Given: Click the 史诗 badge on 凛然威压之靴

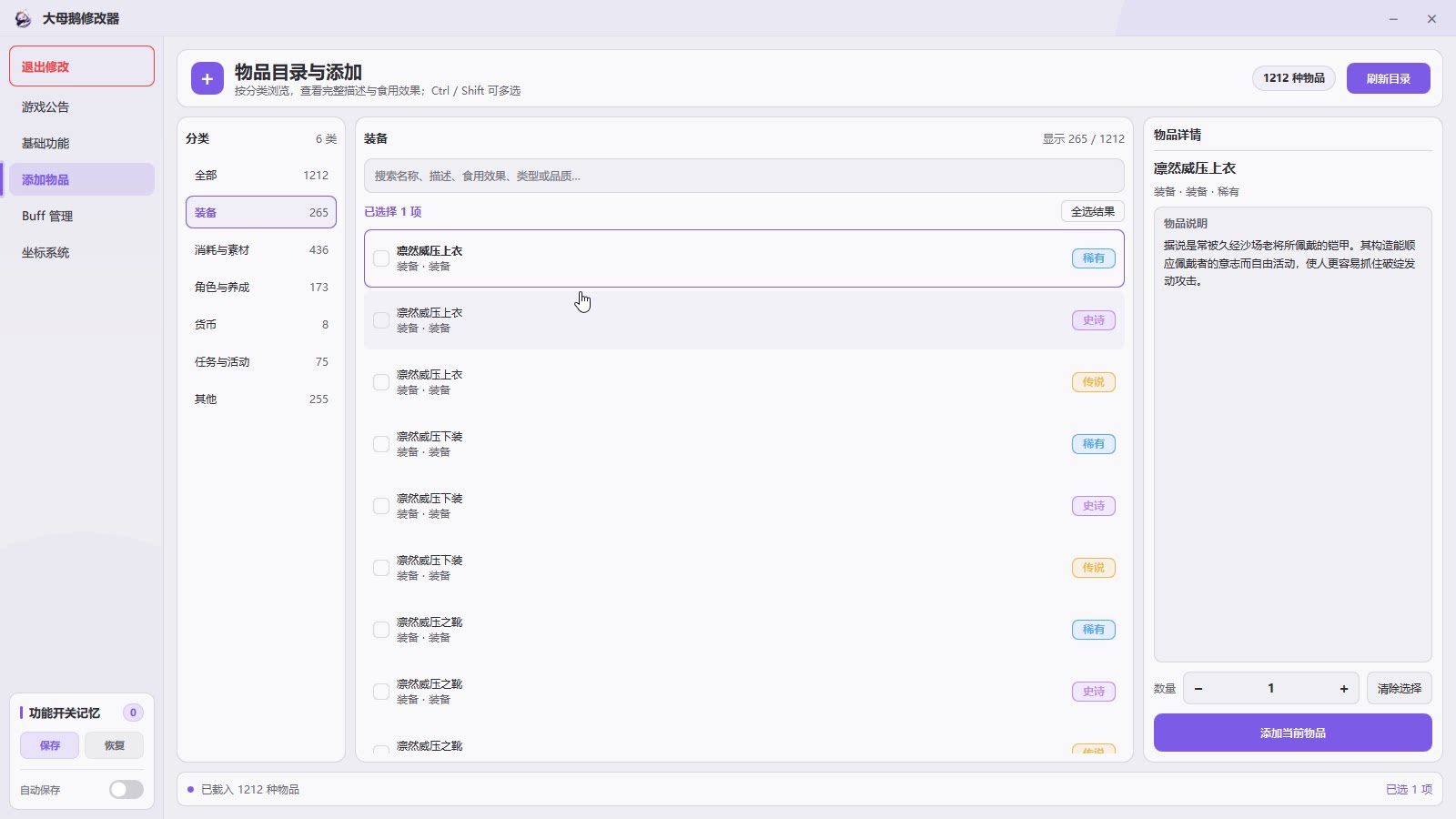Looking at the screenshot, I should (x=1093, y=692).
